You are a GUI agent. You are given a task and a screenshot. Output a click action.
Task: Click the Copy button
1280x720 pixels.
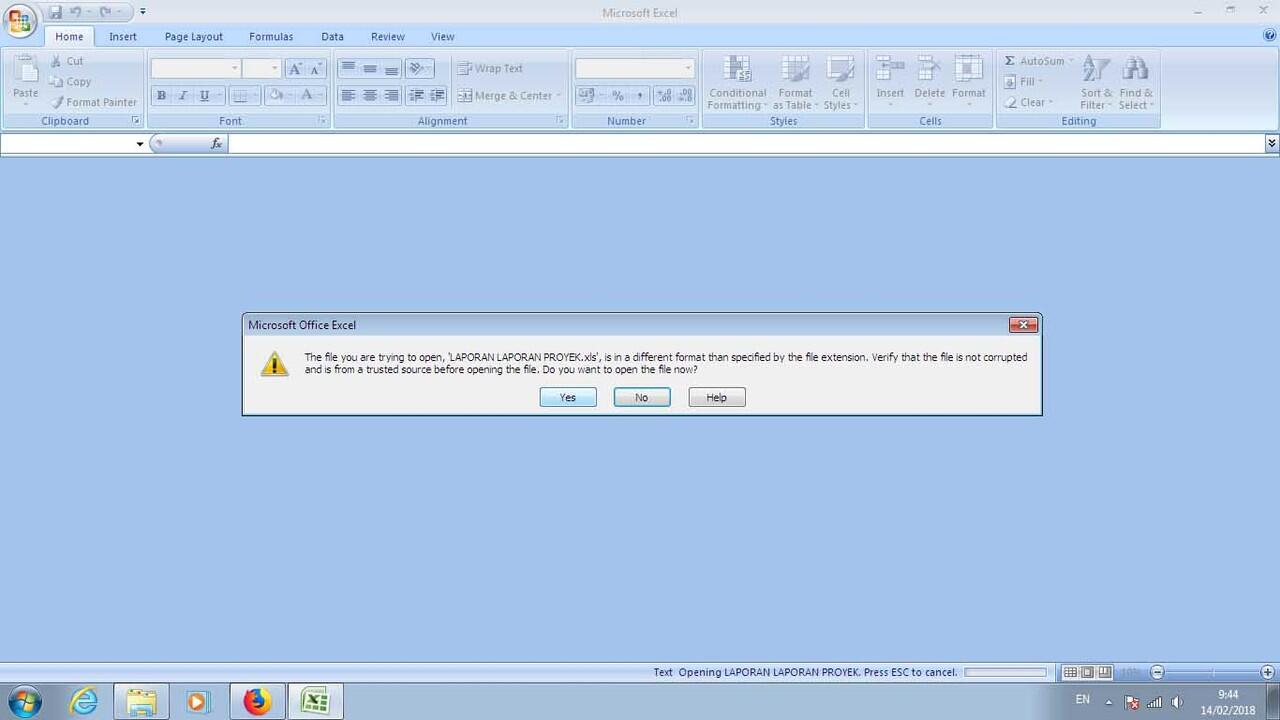coord(71,82)
